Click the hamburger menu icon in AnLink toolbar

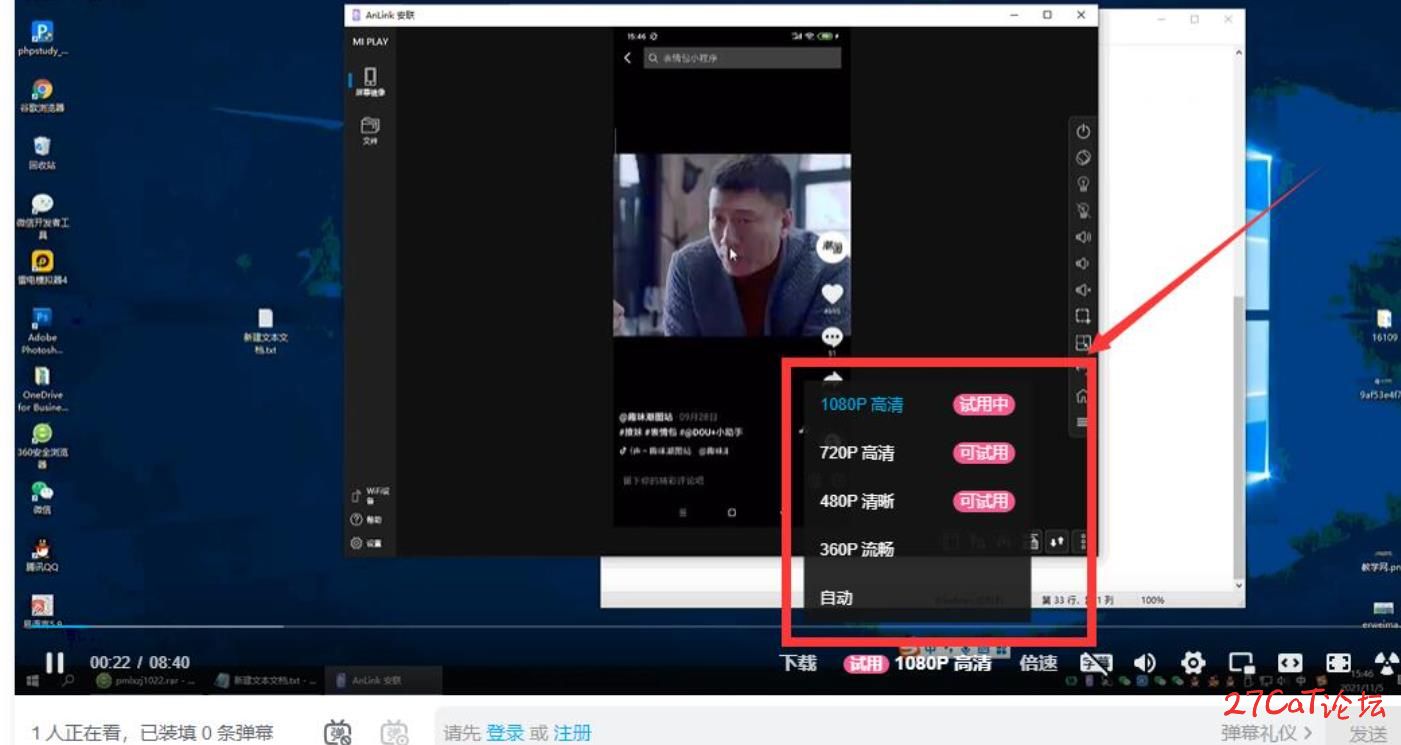(1082, 422)
